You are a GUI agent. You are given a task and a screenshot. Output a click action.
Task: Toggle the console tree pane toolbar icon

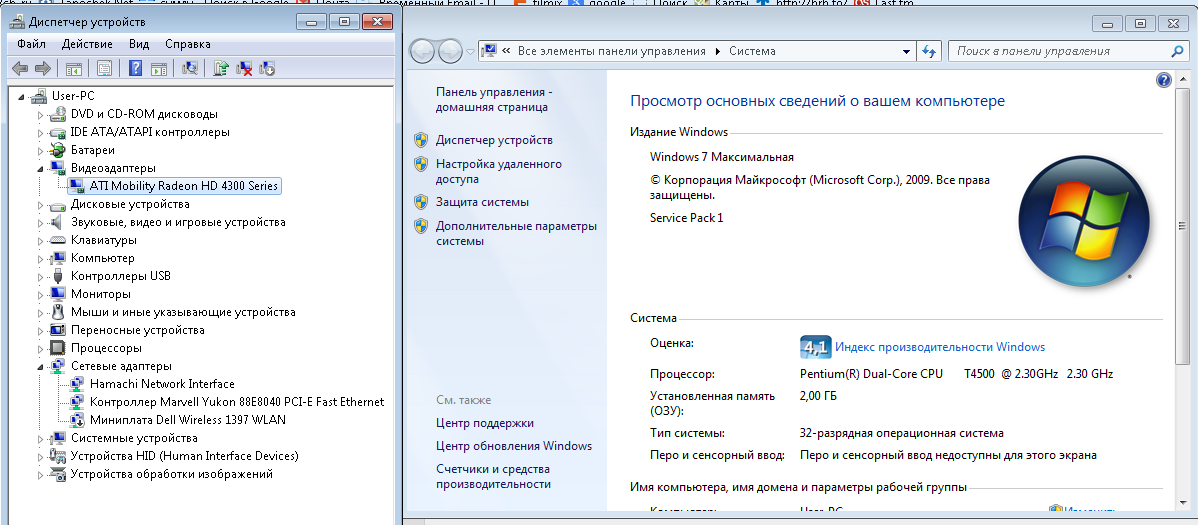(x=74, y=69)
